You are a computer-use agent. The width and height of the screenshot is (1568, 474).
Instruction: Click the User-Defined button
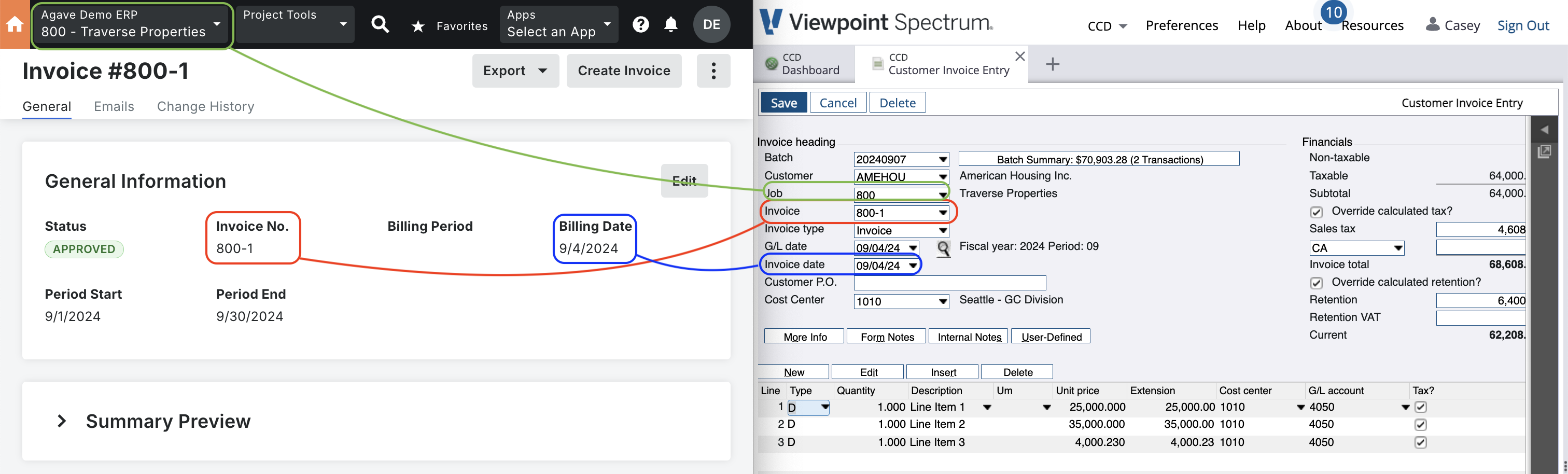coord(1051,337)
